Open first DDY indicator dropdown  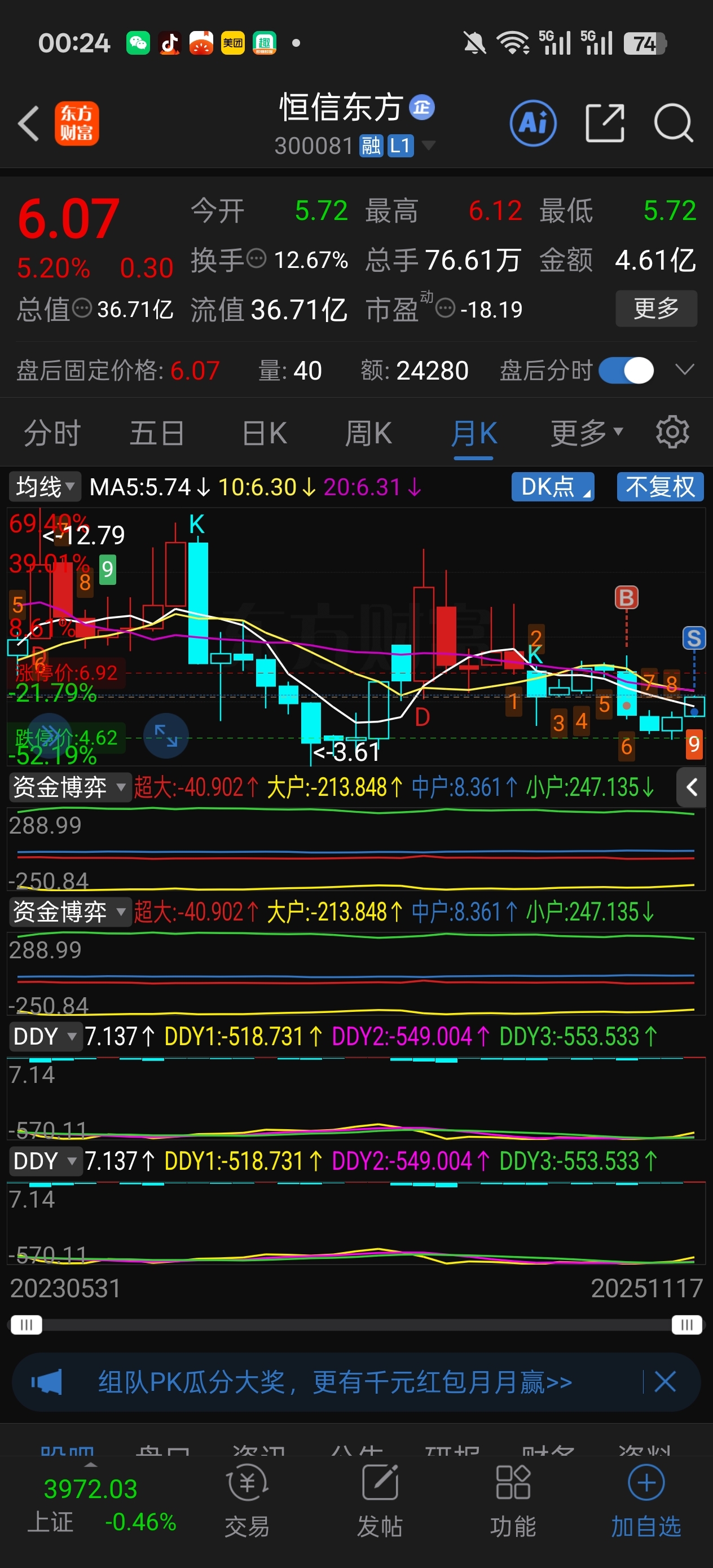45,1036
